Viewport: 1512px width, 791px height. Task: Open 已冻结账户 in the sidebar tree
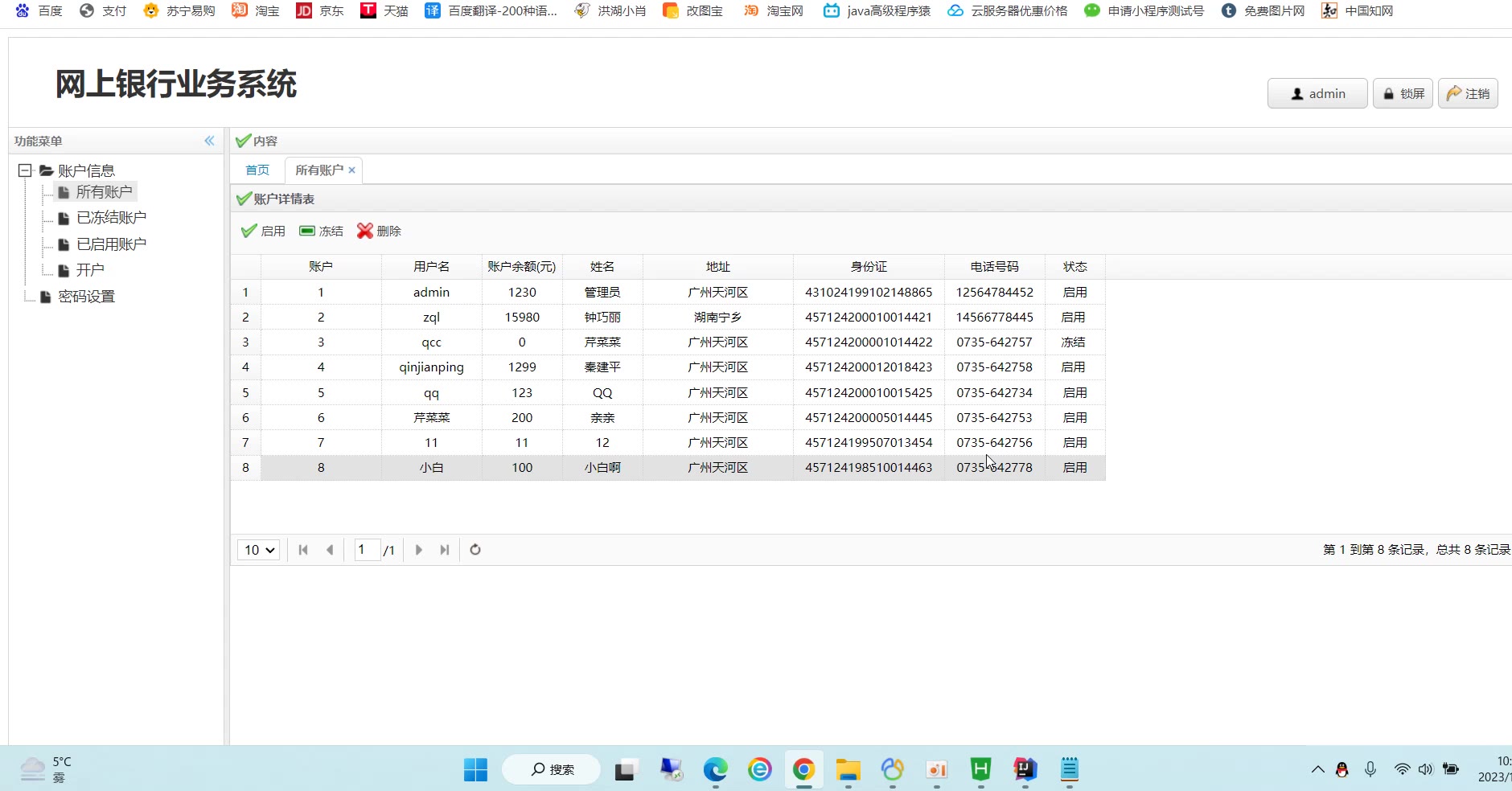tap(111, 218)
